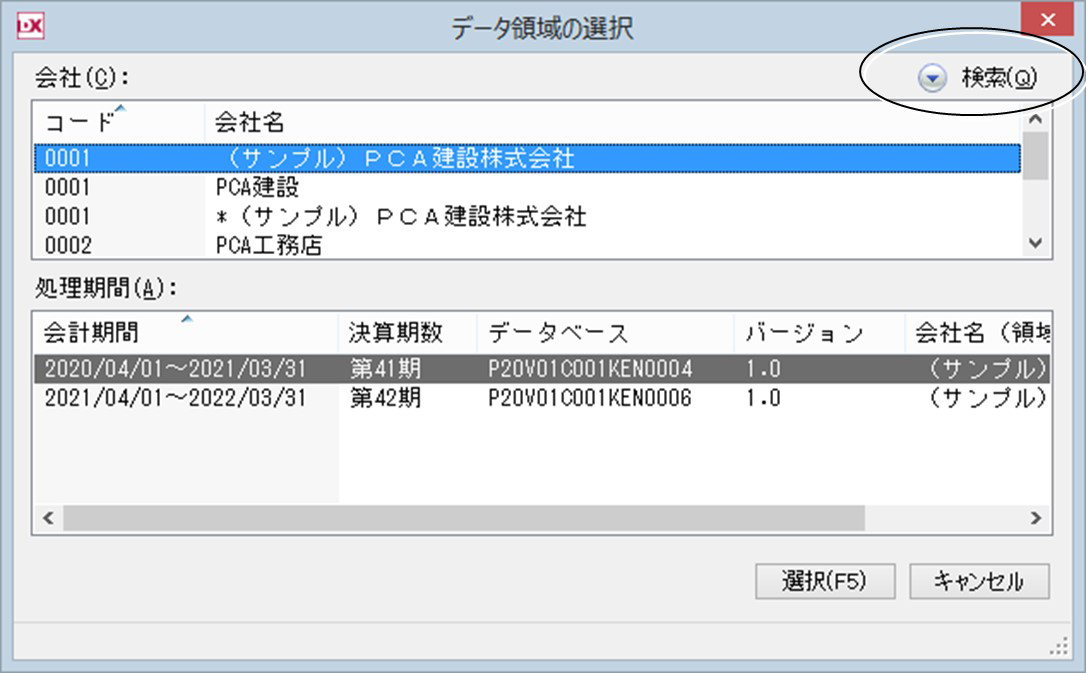Select the company name starting with an asterisk
The image size is (1089, 673).
coord(528,217)
